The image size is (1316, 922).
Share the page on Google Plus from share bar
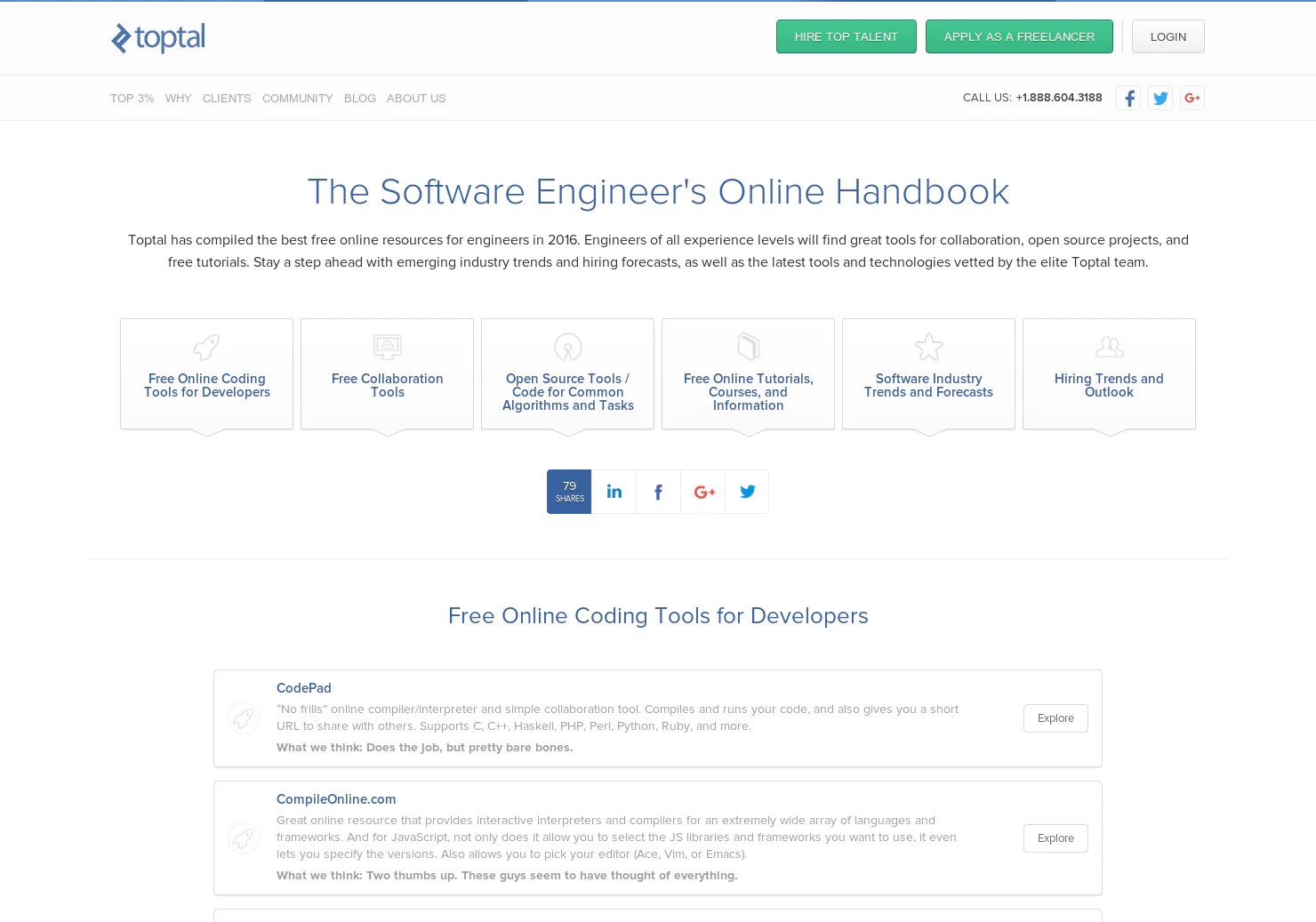tap(702, 492)
